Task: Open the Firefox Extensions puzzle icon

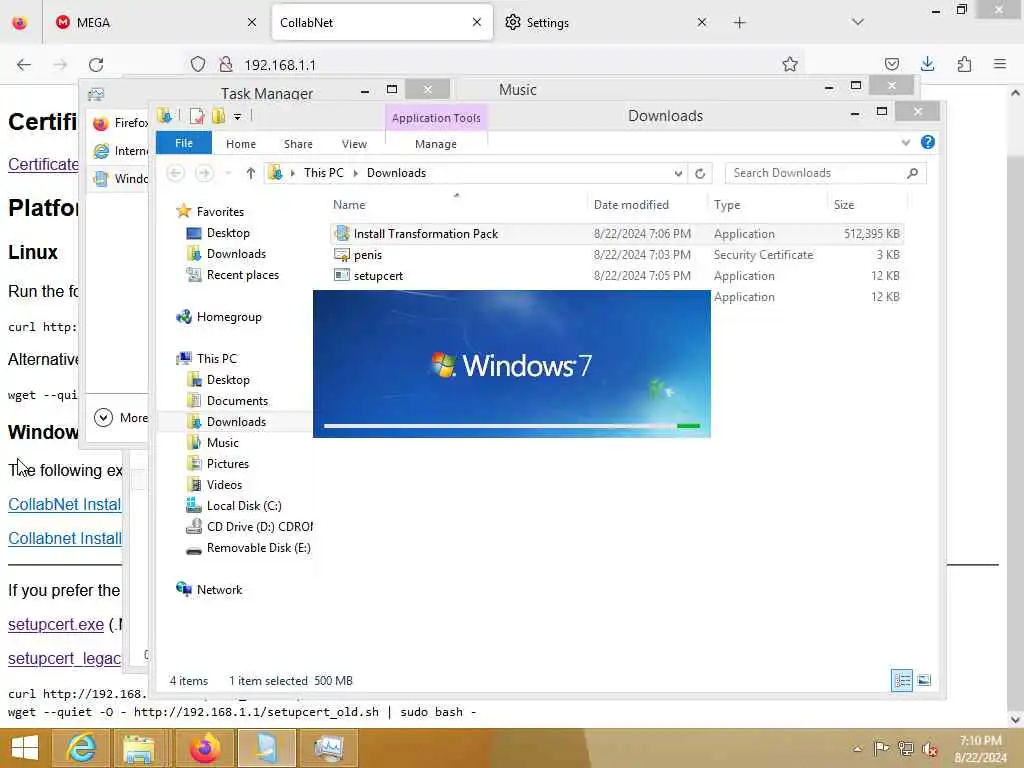Action: click(964, 64)
